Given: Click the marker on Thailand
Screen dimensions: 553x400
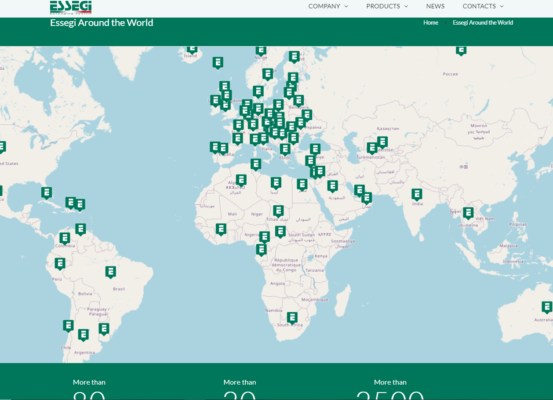Looking at the screenshot, I should pyautogui.click(x=468, y=213).
